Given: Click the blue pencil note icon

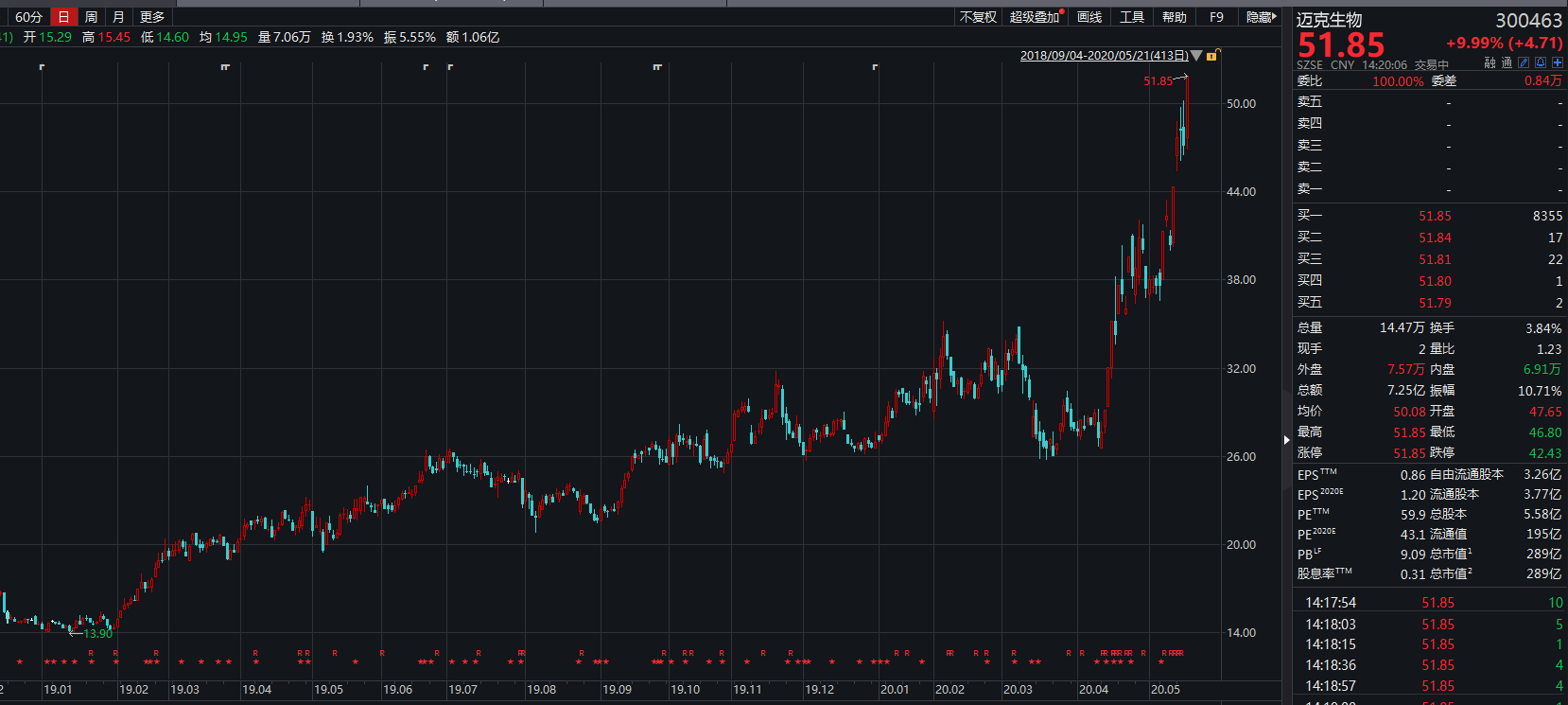Looking at the screenshot, I should click(x=1524, y=63).
